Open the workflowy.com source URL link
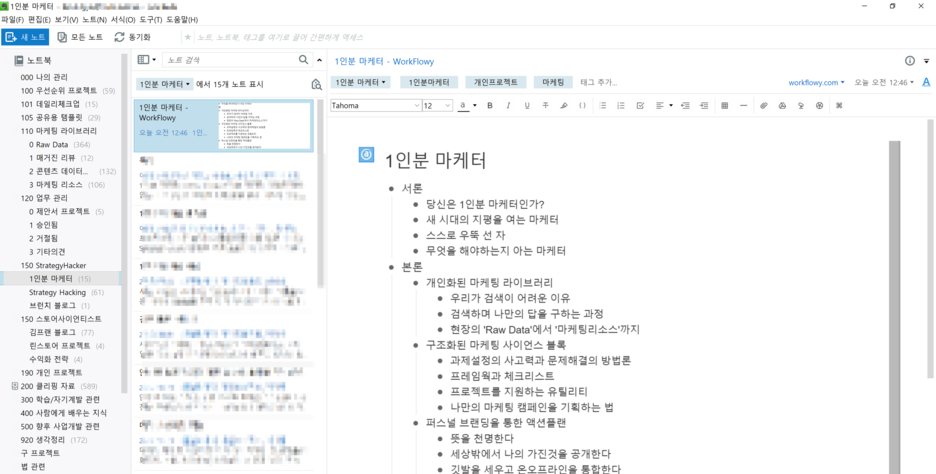This screenshot has height=474, width=936. point(816,82)
